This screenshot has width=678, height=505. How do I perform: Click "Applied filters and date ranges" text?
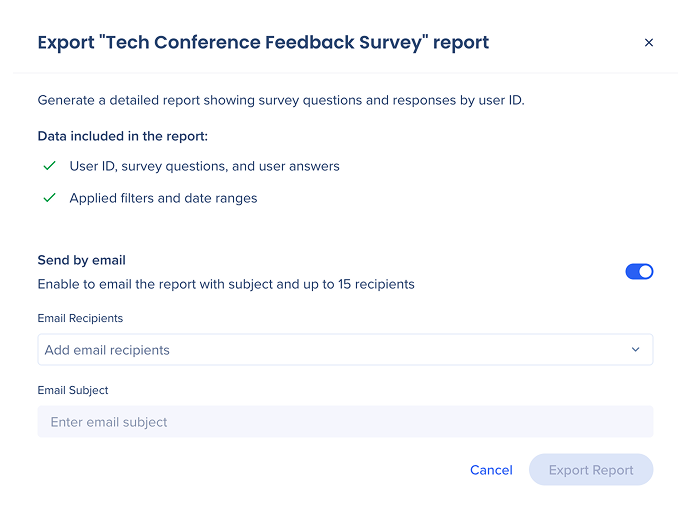coord(163,198)
